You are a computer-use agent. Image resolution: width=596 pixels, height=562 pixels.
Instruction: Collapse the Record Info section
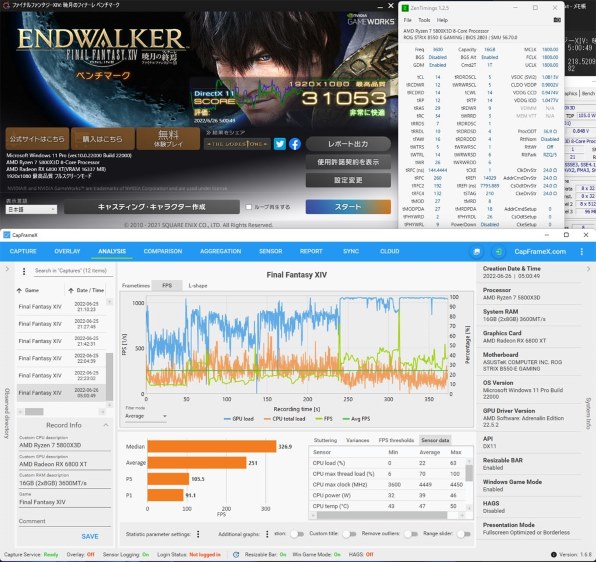[106, 425]
